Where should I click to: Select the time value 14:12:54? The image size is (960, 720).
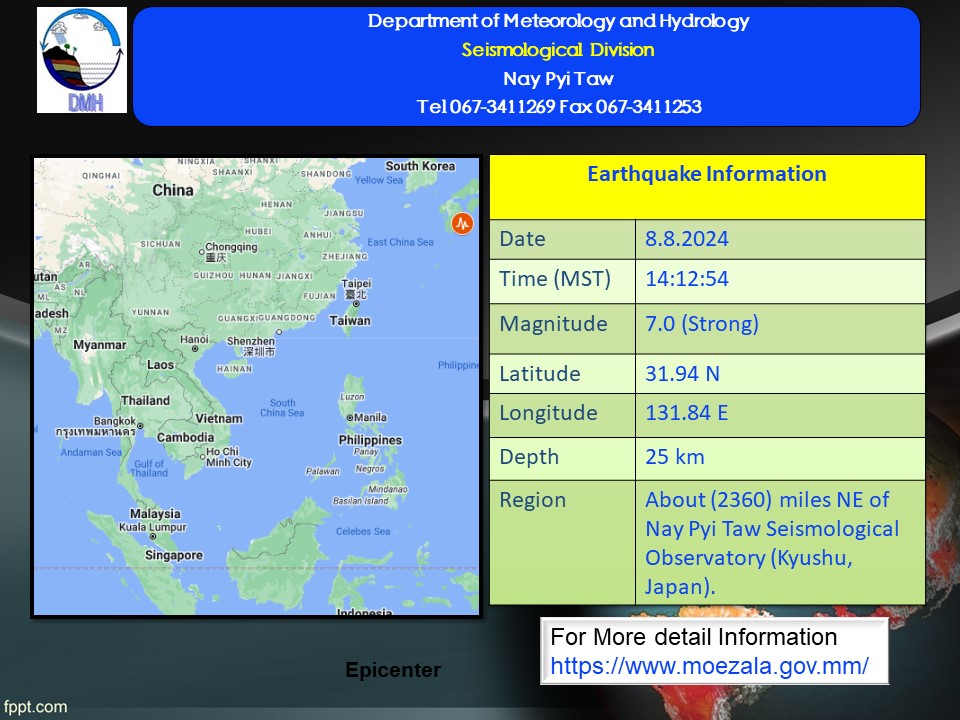687,279
